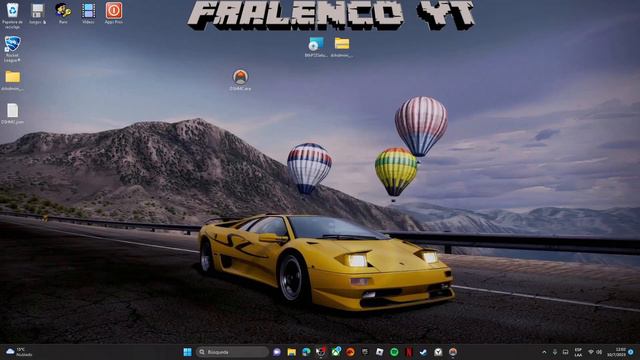The width and height of the screenshot is (640, 360).
Task: Launch the red Apps Pros shortcut
Action: point(114,14)
